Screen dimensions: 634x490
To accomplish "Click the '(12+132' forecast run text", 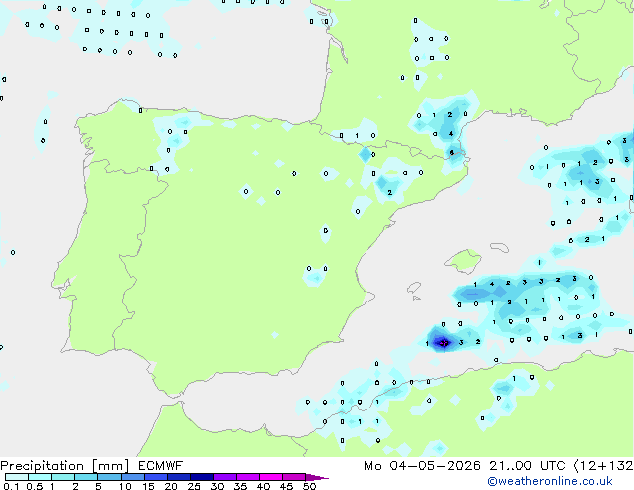I will [603, 466].
